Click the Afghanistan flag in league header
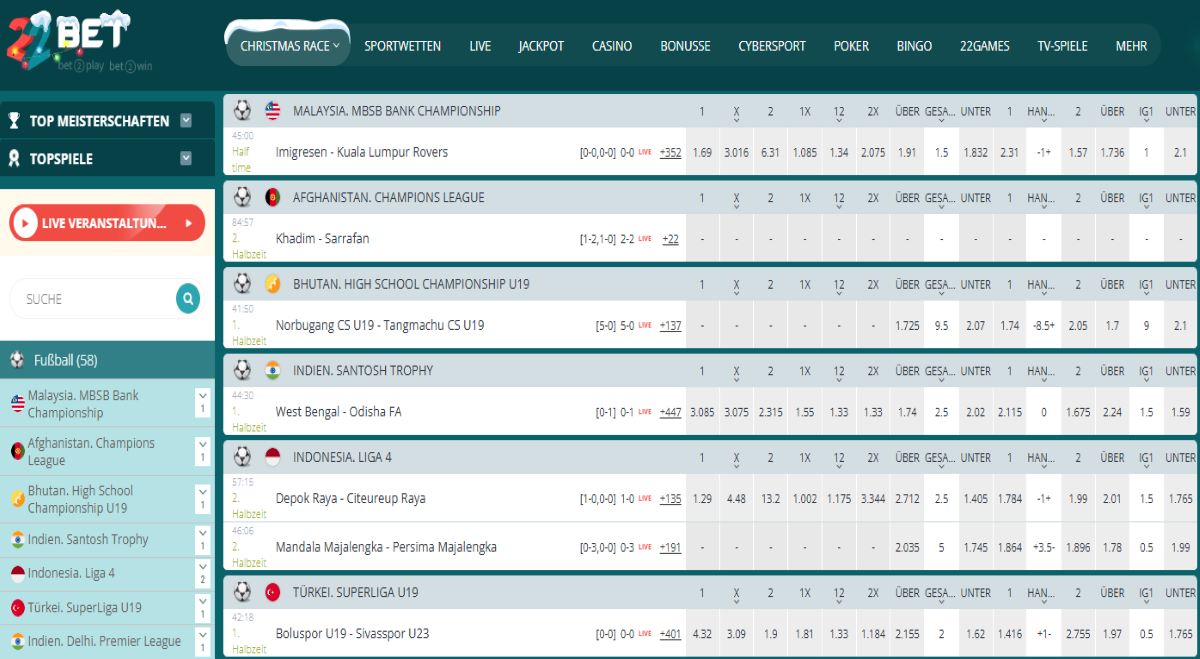This screenshot has width=1200, height=659. [273, 197]
